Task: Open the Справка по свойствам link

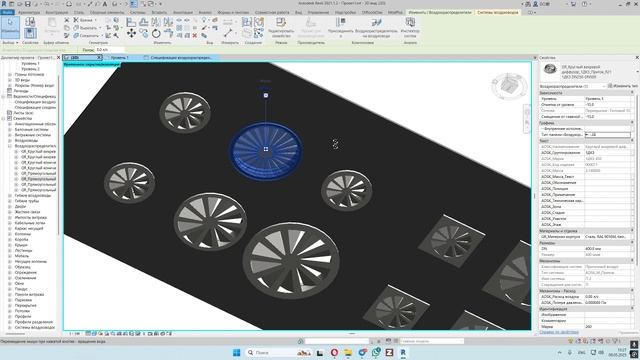Action: (559, 332)
